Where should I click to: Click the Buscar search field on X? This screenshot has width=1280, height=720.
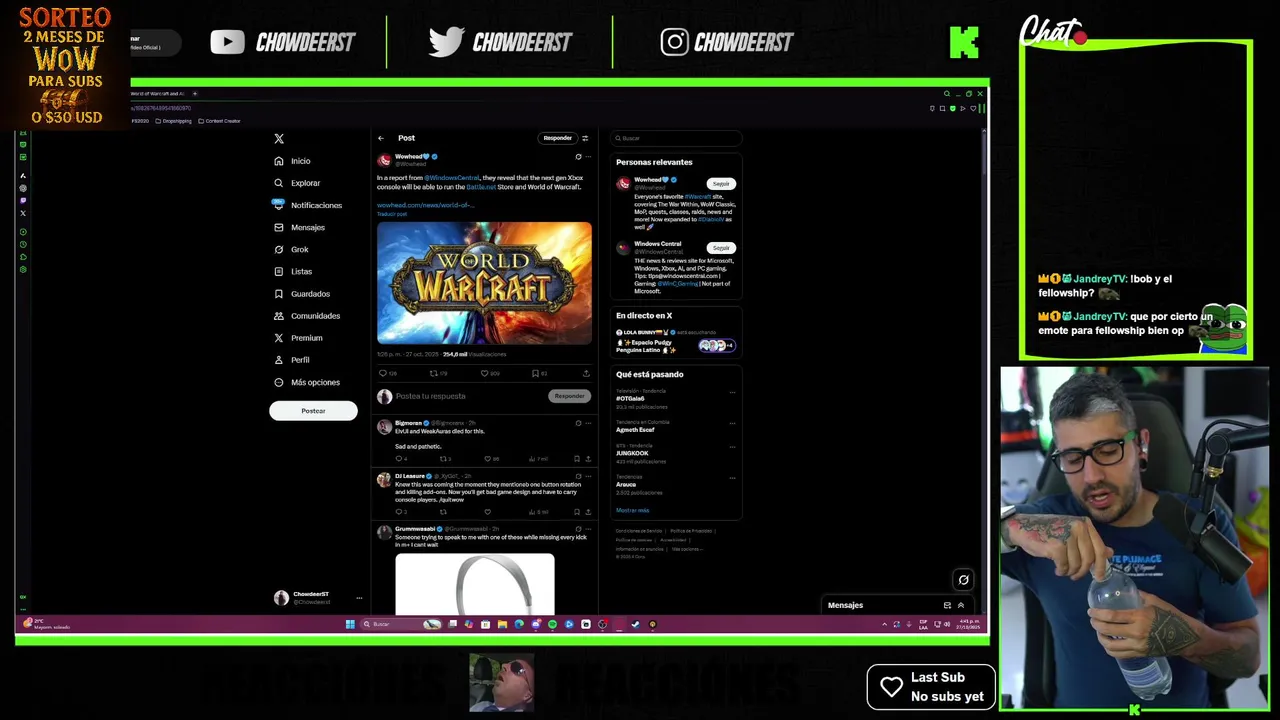pyautogui.click(x=677, y=138)
